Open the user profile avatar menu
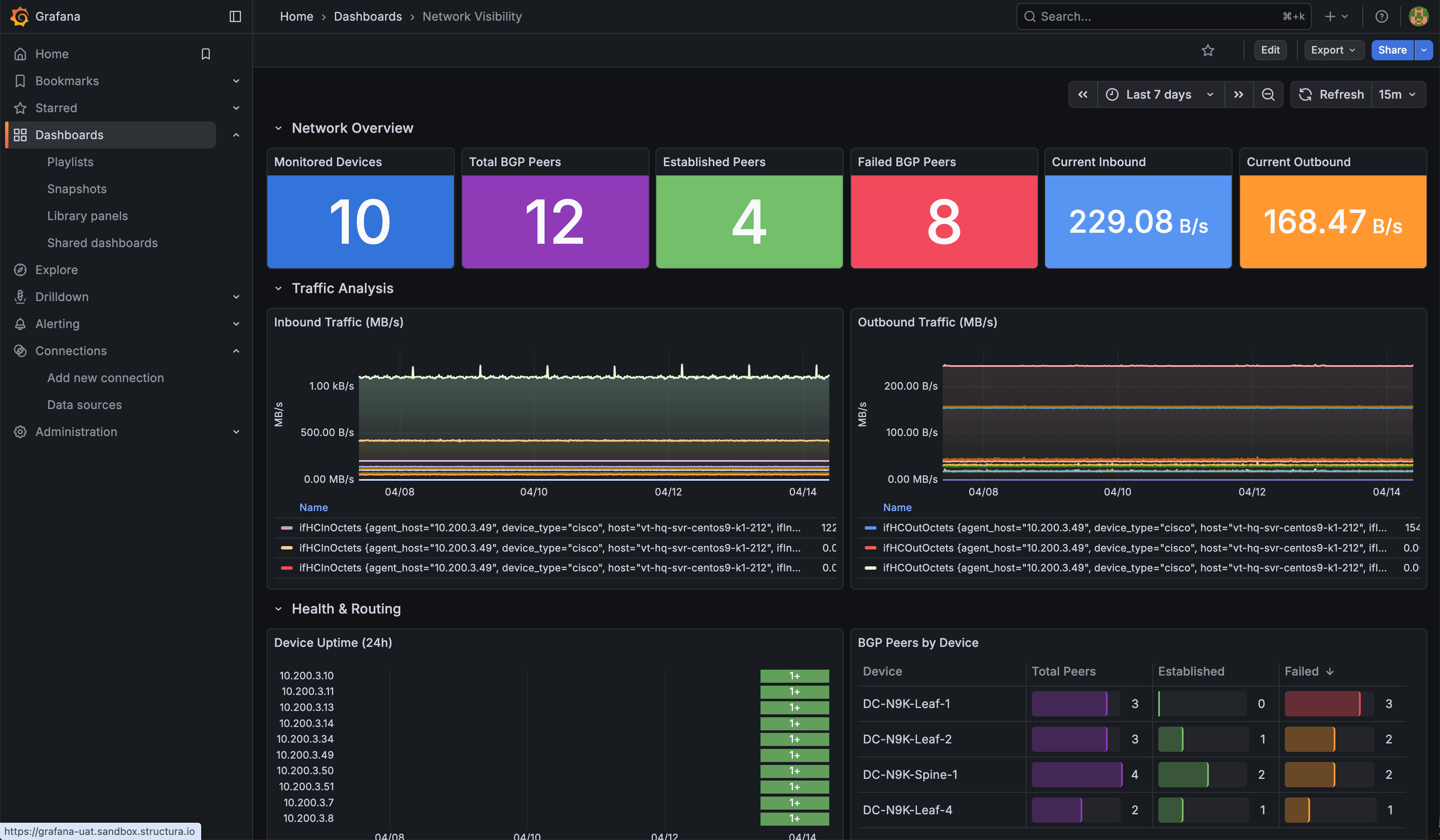 1418,16
